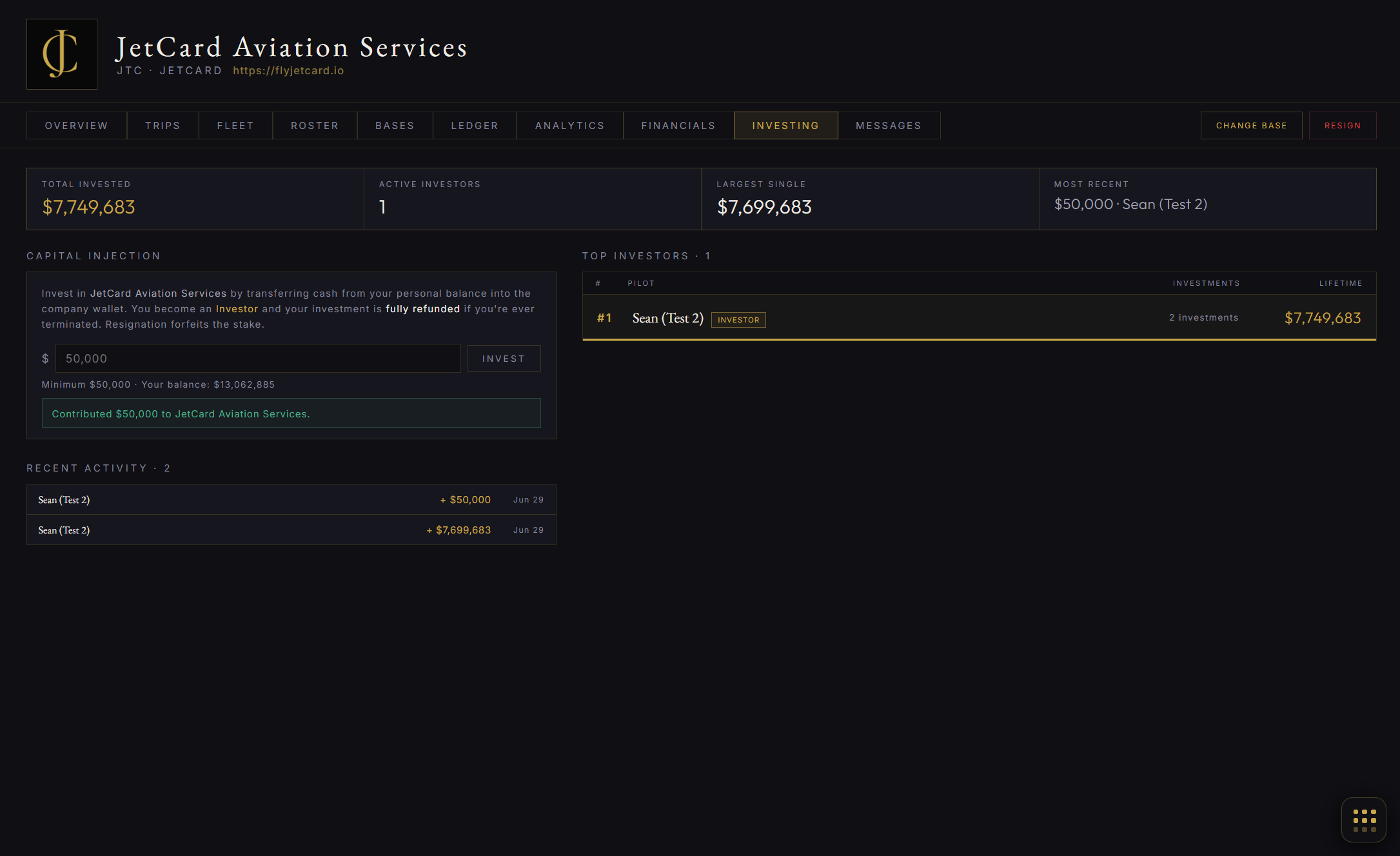The image size is (1400, 856).
Task: Click the Contributed $50,000 confirmation message
Action: [291, 413]
